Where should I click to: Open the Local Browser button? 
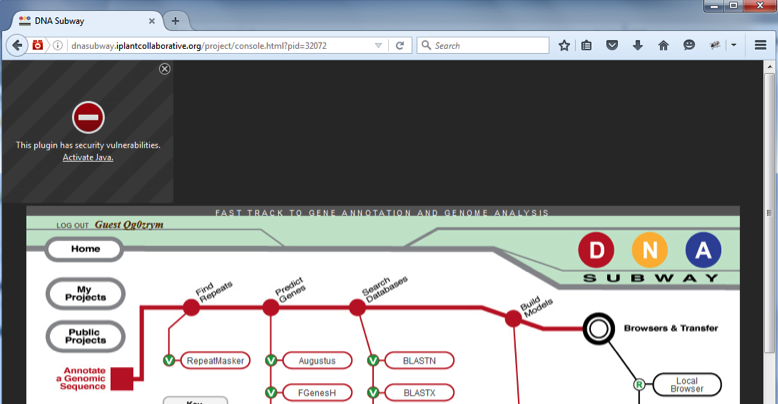[687, 385]
